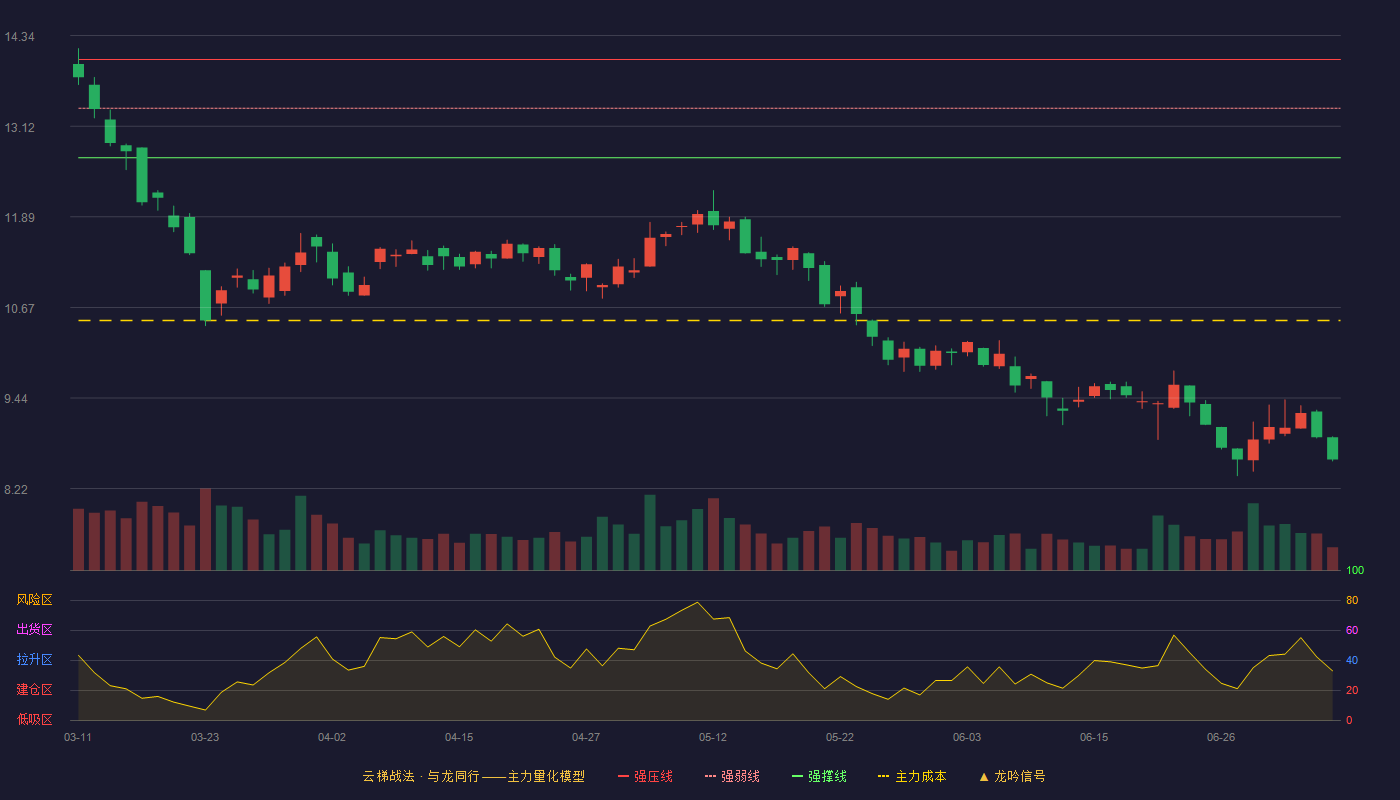
Task: Click the 04-02 date label
Action: (332, 737)
